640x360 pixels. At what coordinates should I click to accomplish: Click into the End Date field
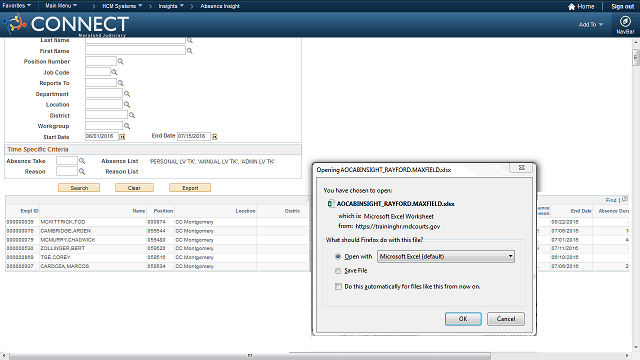click(193, 136)
